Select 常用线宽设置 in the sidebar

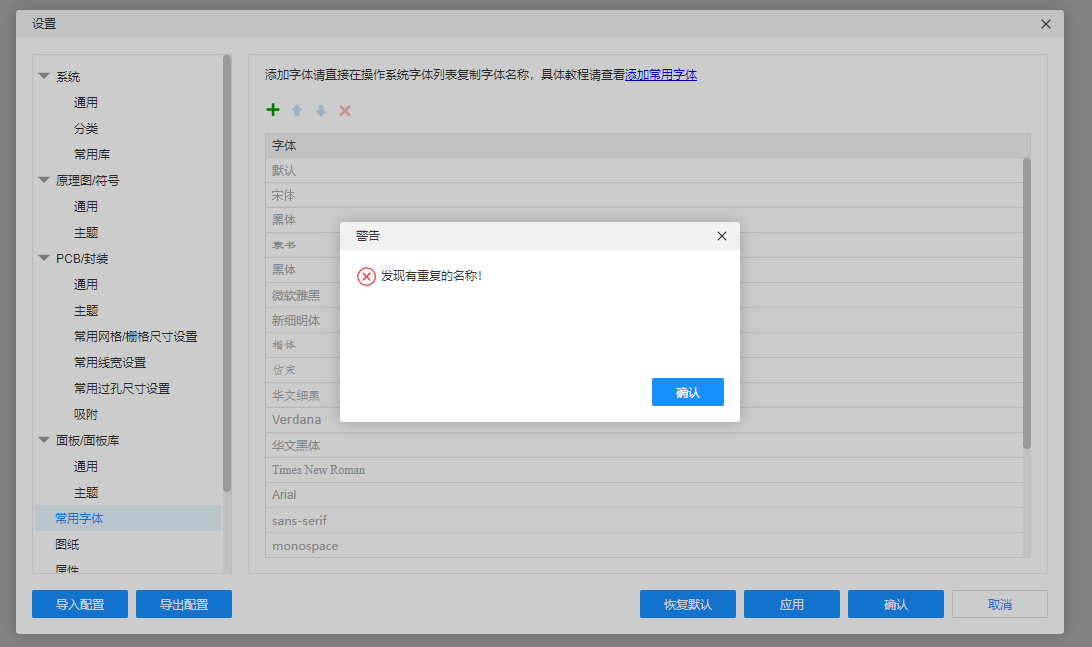click(x=110, y=362)
